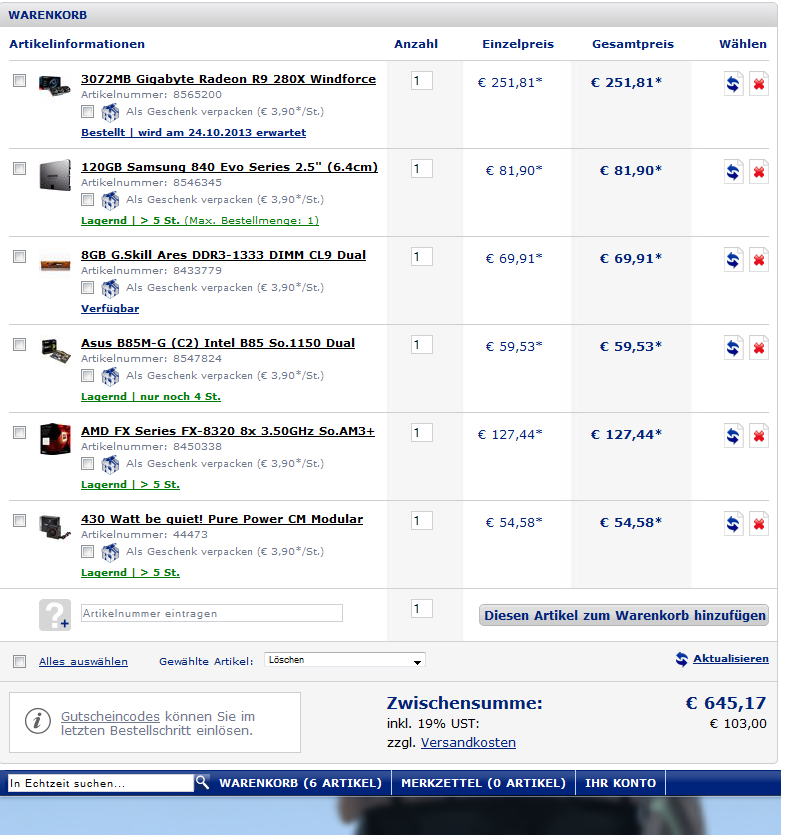
Task: Open Ihr Konto tab
Action: [x=620, y=783]
